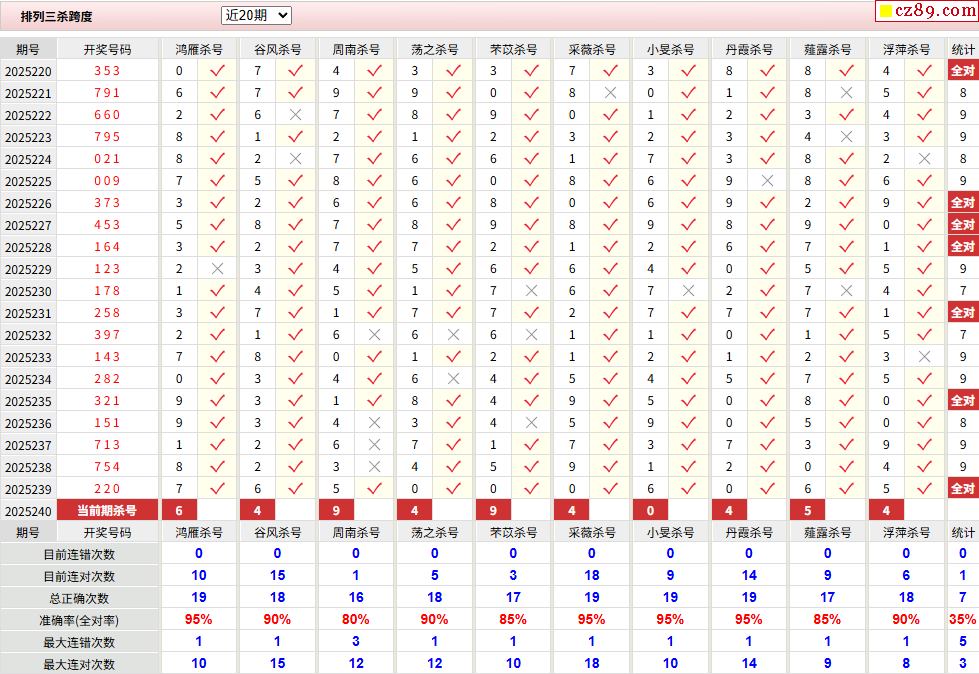Click the cz89.com site logo
Viewport: 979px width, 674px height.
tap(927, 11)
